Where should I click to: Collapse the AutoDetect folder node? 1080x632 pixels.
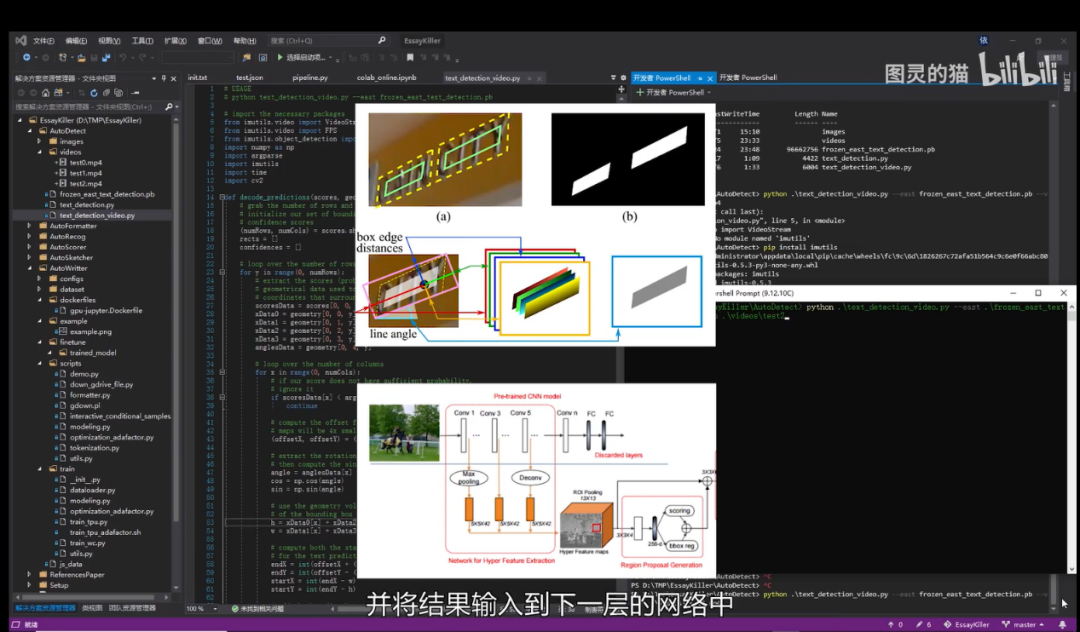(x=29, y=131)
